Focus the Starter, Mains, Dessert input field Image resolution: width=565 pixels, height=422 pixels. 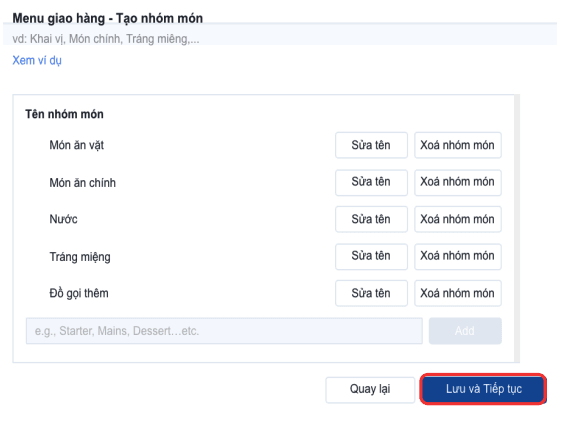224,331
